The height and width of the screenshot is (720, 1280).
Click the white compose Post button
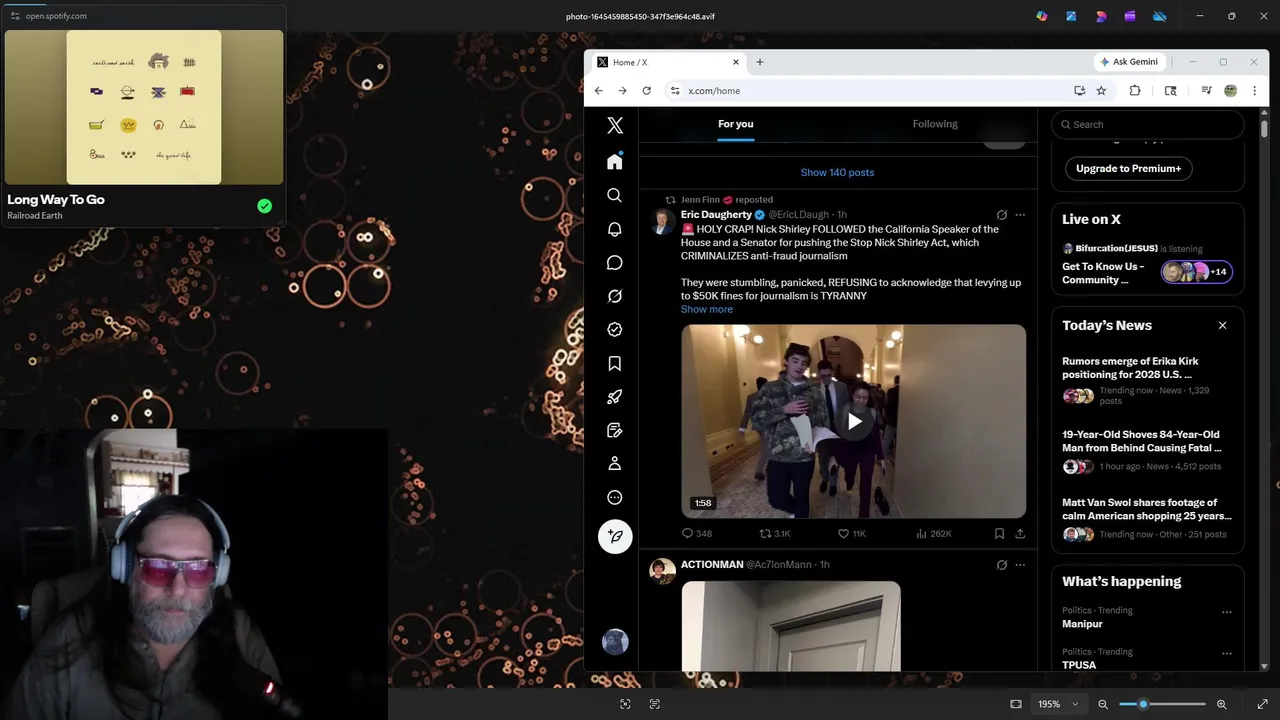[x=615, y=536]
